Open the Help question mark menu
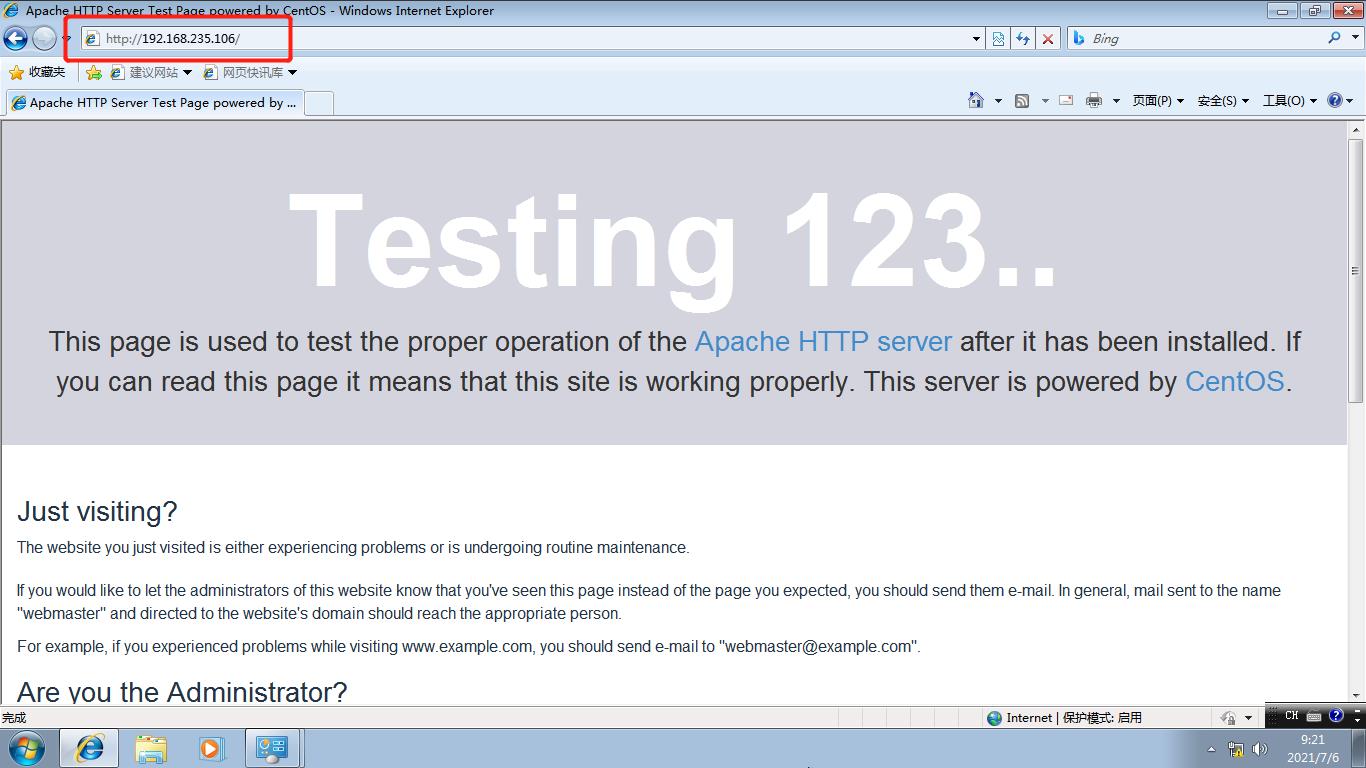The image size is (1366, 768). click(1339, 100)
